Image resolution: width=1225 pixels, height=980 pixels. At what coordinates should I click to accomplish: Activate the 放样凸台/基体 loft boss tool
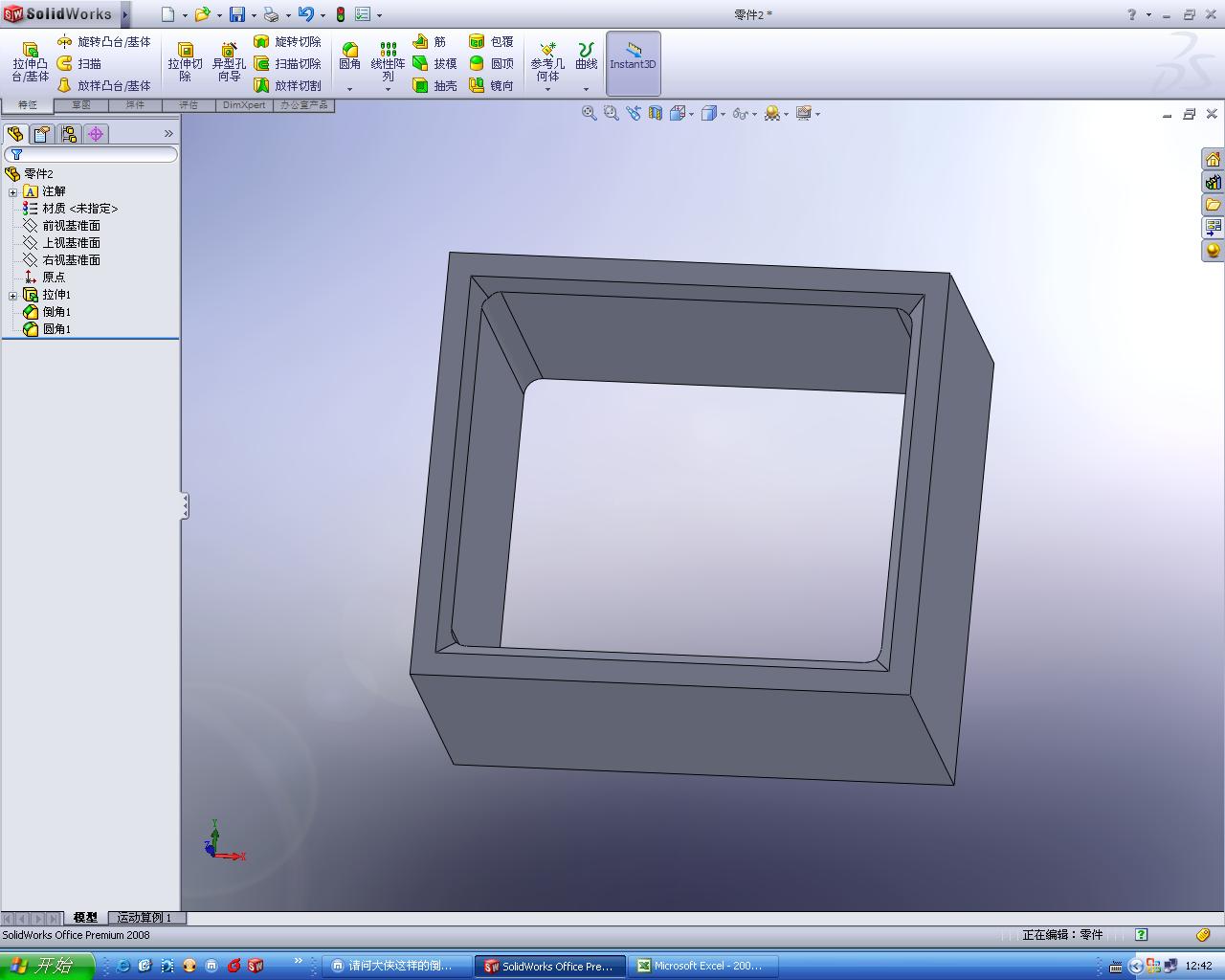tap(103, 86)
